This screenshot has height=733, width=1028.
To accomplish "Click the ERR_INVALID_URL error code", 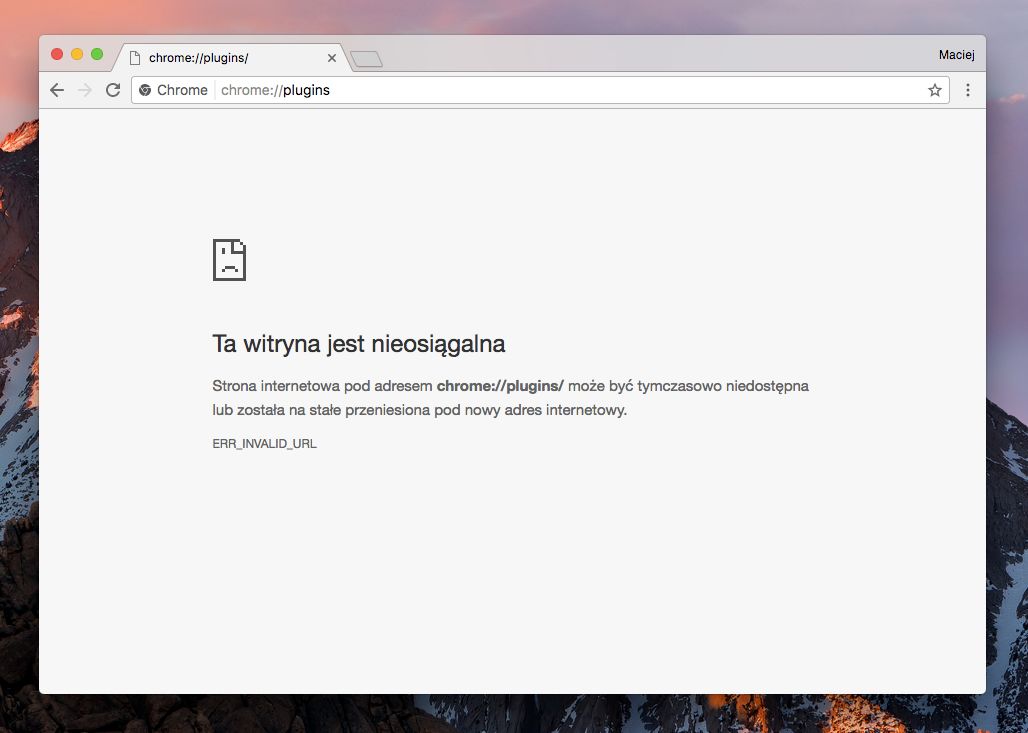I will click(264, 444).
